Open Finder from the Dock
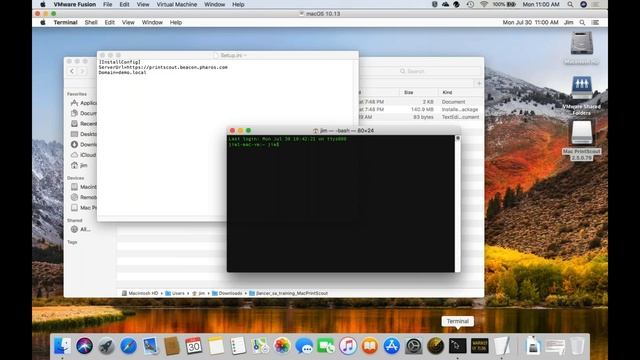 pyautogui.click(x=62, y=346)
